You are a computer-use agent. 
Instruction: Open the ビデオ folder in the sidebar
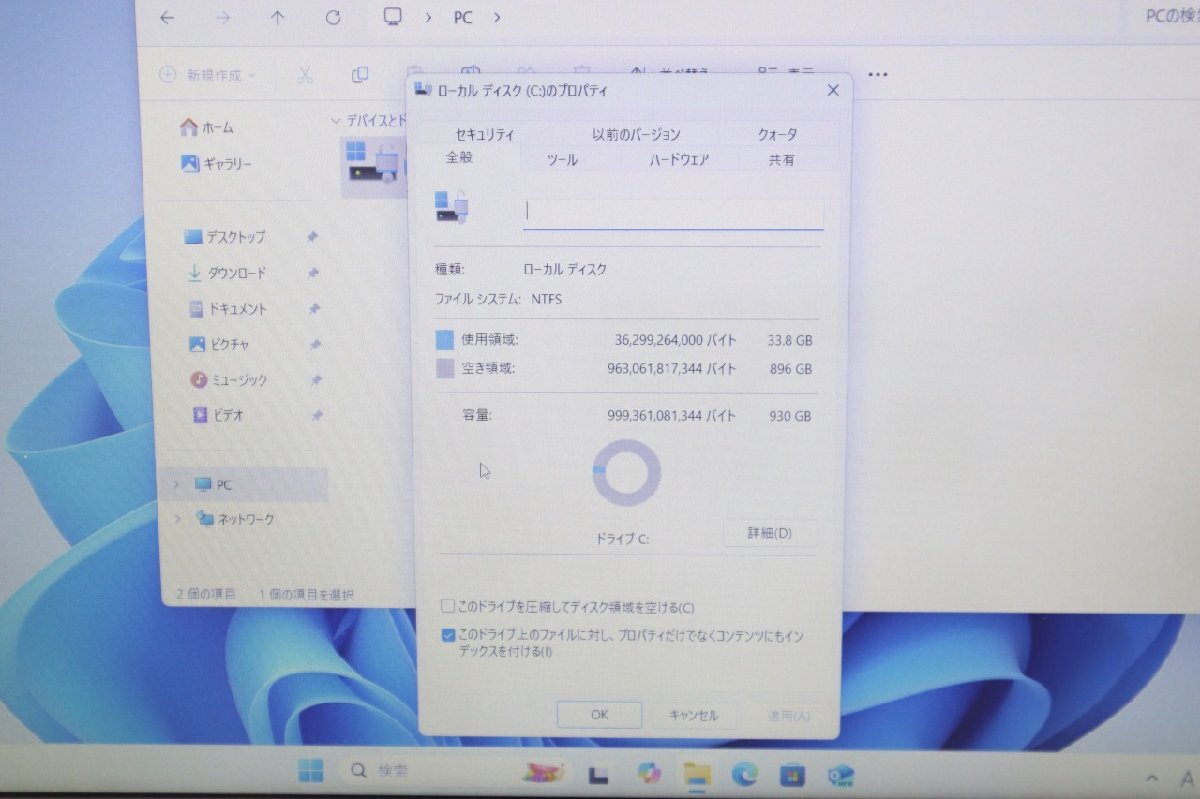click(217, 415)
